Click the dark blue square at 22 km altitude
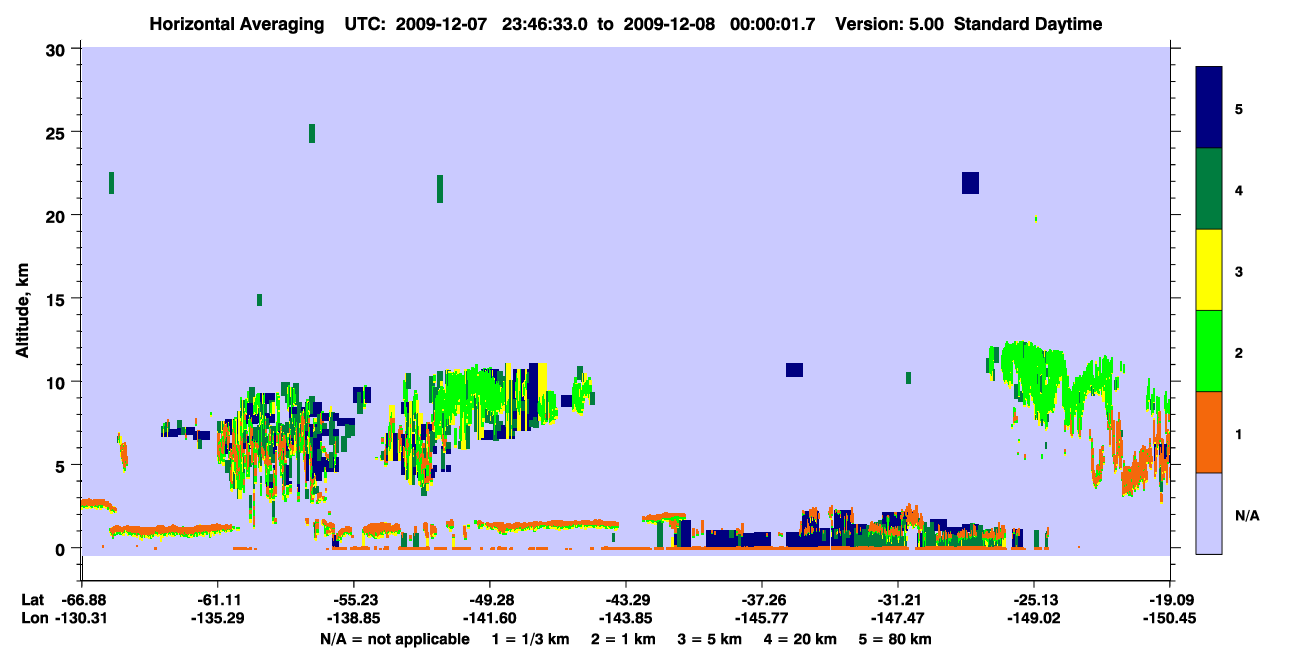 point(970,183)
